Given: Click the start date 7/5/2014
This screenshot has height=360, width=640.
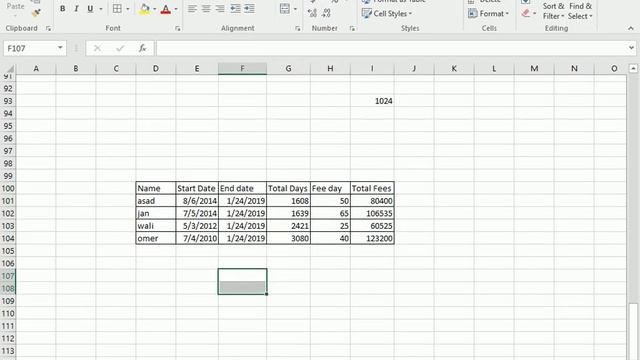Looking at the screenshot, I should click(x=197, y=213).
